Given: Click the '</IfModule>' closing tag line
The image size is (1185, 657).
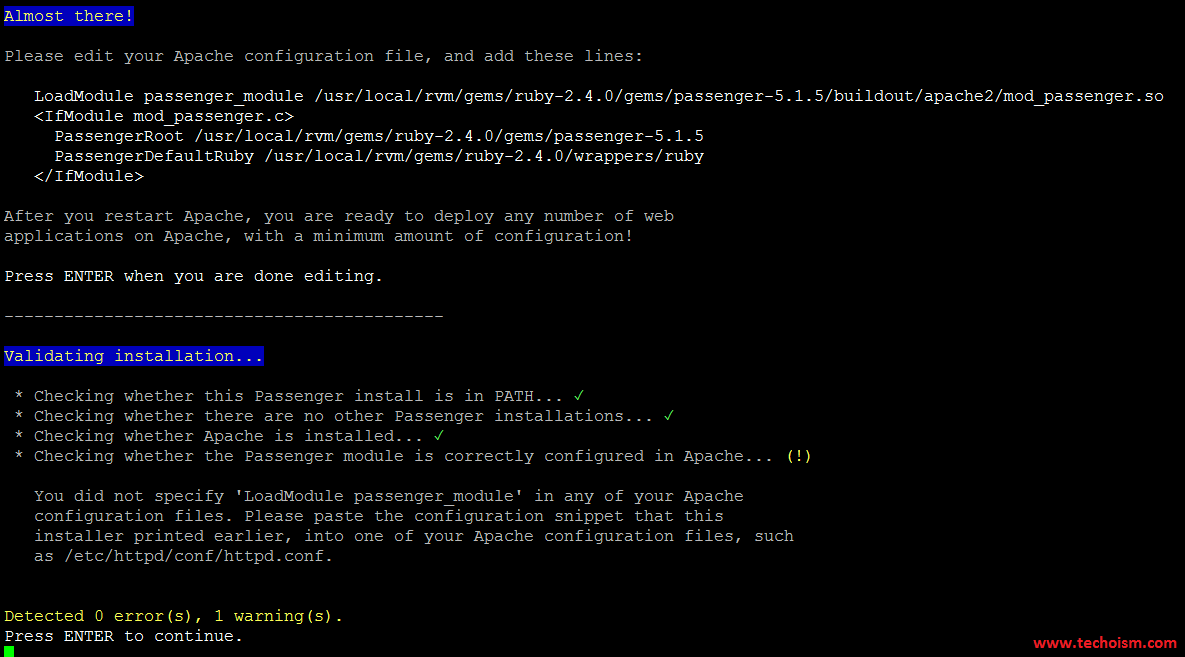Looking at the screenshot, I should pos(88,176).
